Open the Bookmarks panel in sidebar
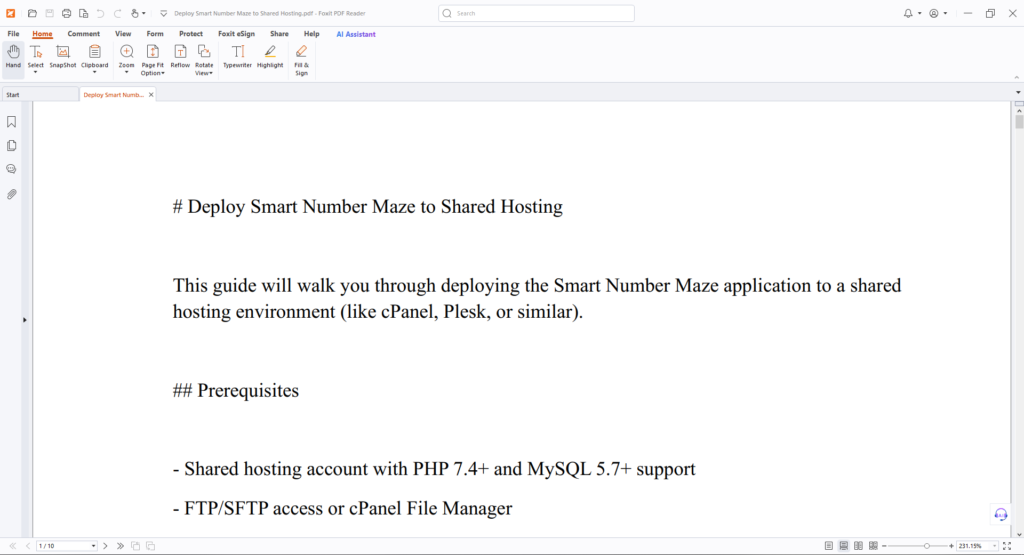Screen dimensions: 1024x555 12,122
